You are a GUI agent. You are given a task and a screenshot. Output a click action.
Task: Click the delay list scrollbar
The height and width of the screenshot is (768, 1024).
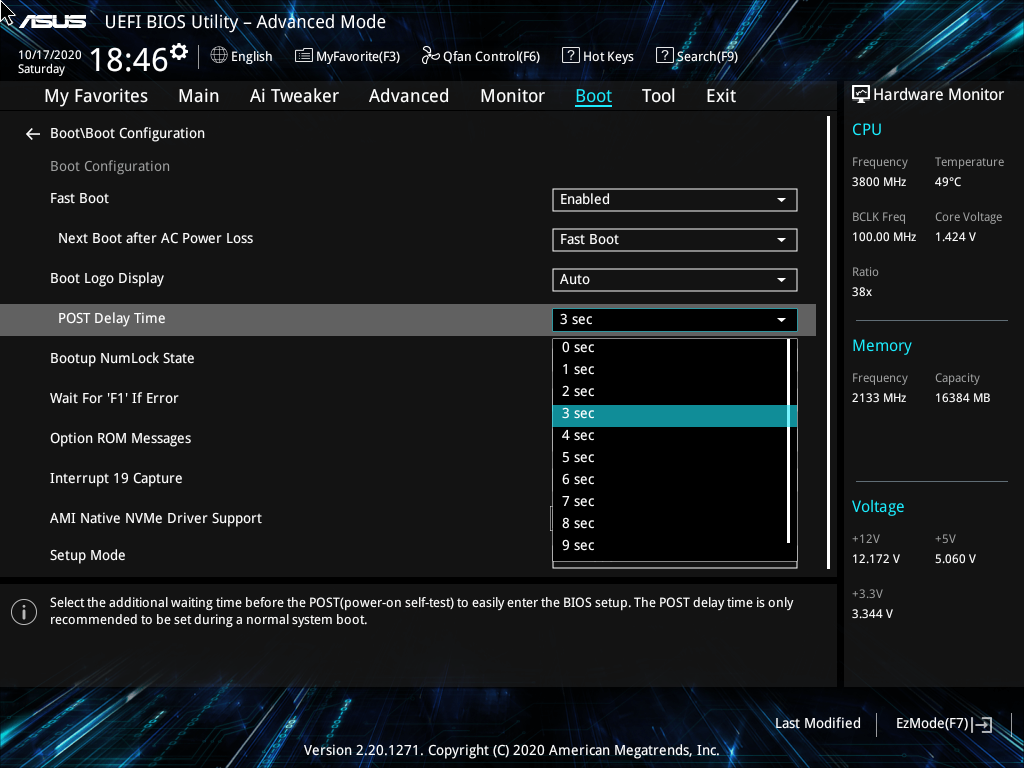click(x=789, y=441)
